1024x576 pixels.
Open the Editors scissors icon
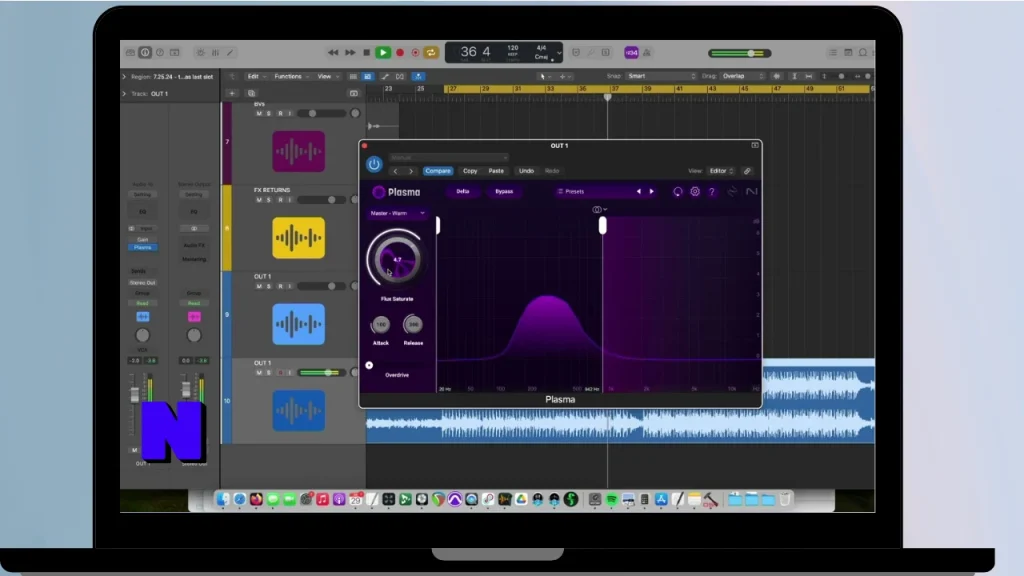pyautogui.click(x=230, y=52)
